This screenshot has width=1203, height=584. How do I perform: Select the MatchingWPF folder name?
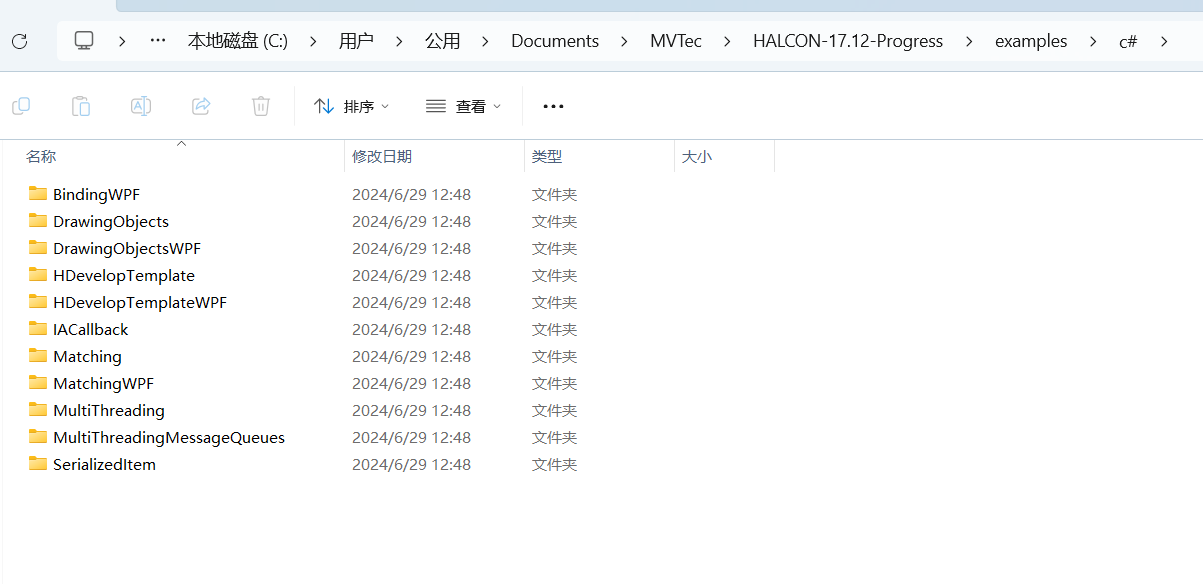(x=103, y=383)
